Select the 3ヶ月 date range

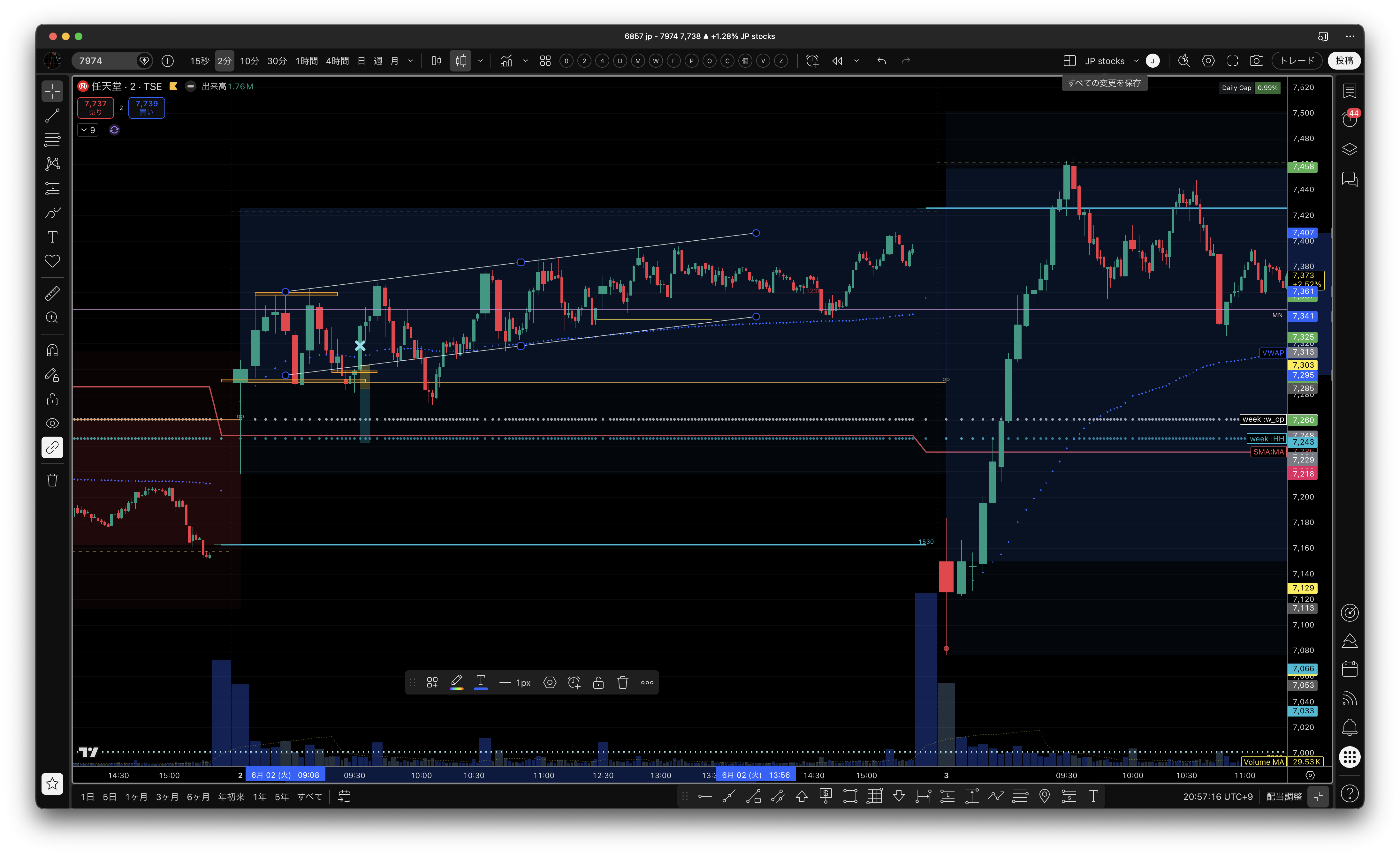[167, 797]
